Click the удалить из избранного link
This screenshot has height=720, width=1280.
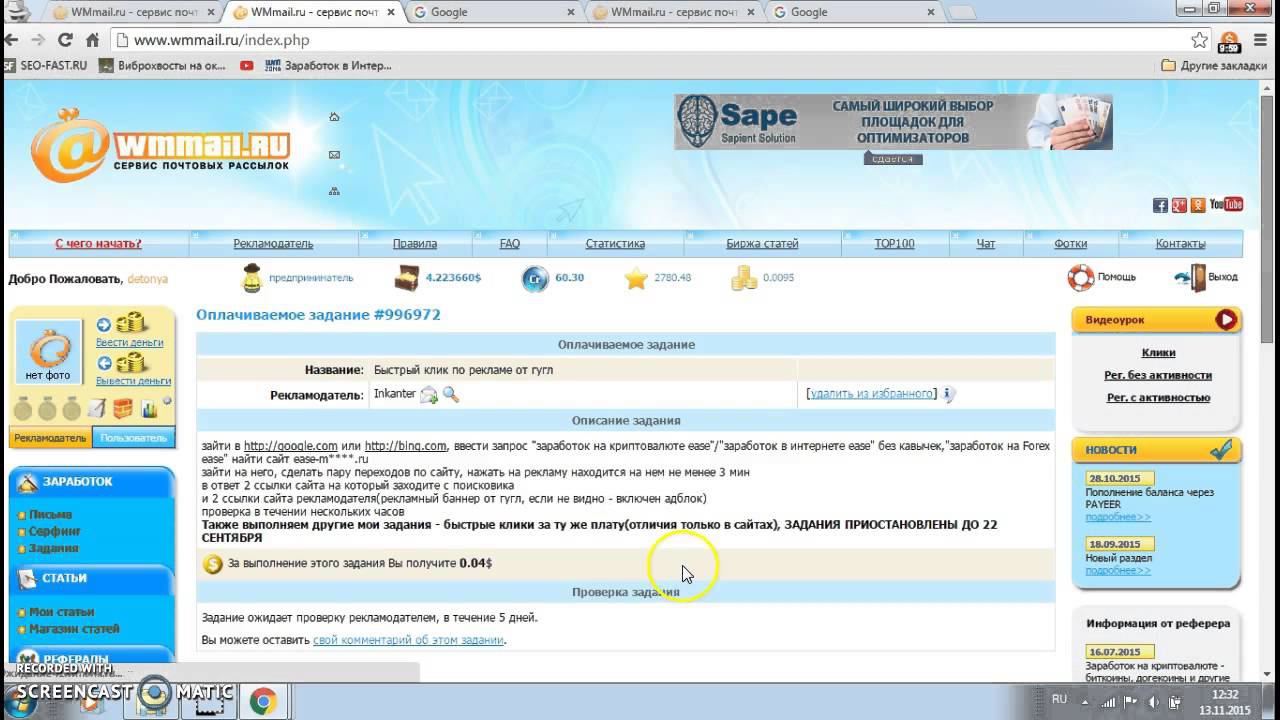point(871,394)
